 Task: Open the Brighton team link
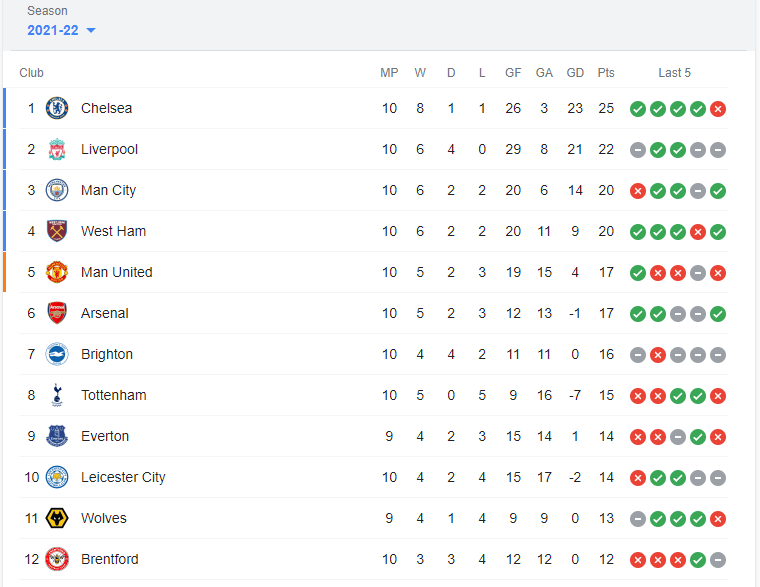107,354
